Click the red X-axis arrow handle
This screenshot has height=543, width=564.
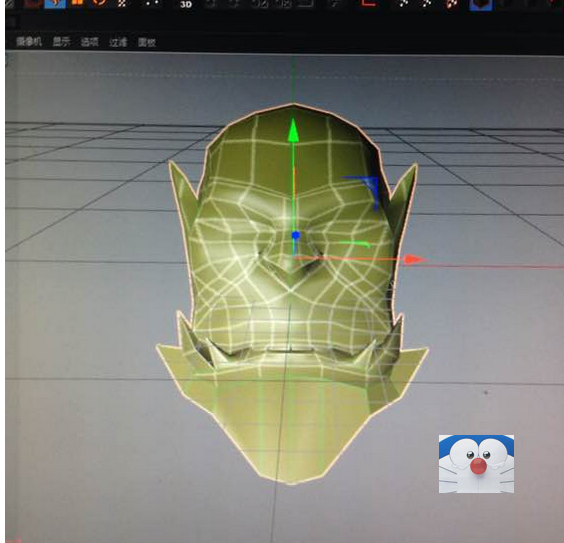pyautogui.click(x=415, y=259)
